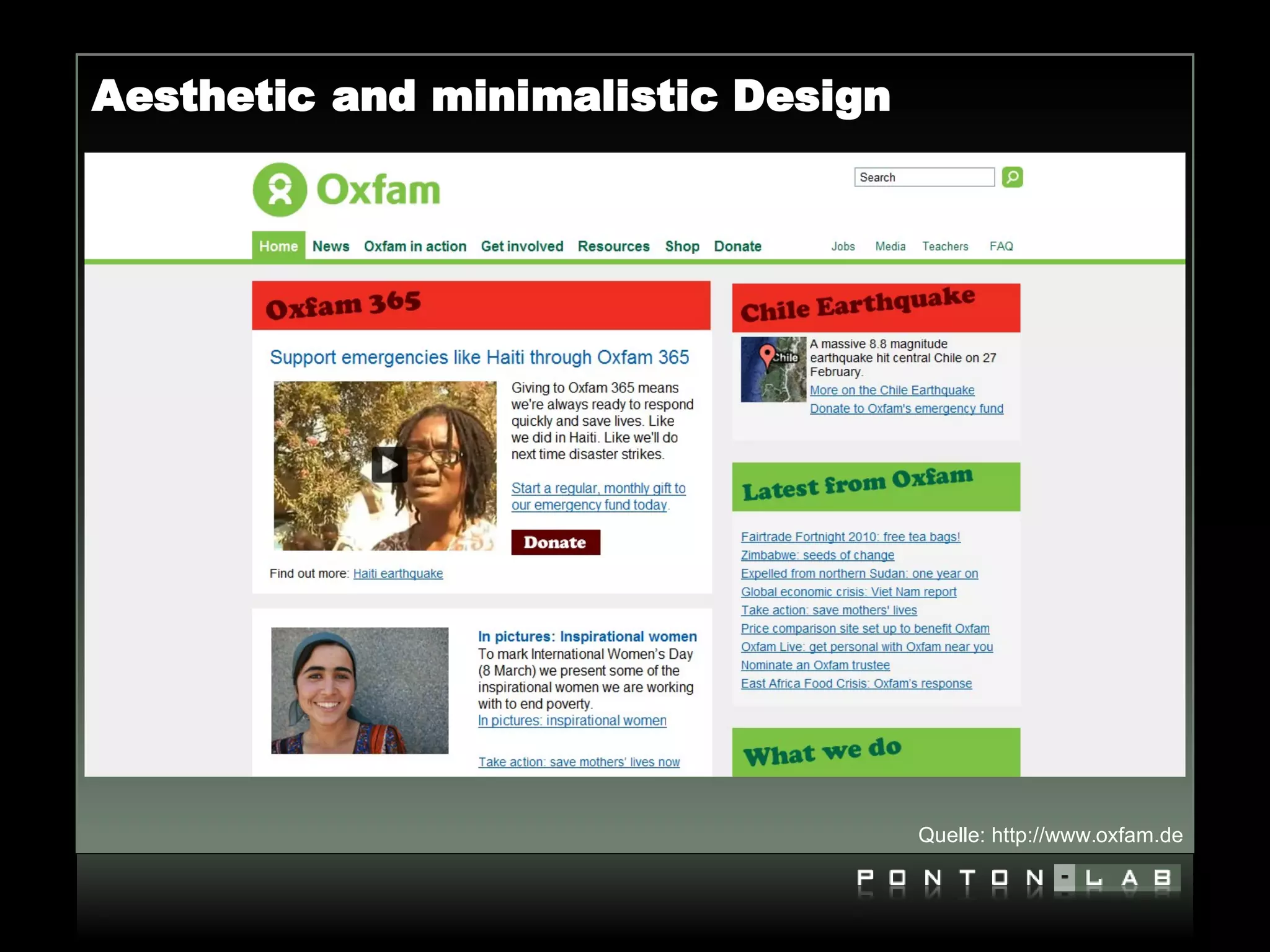Open 'Nominate an Oxfam trustee' link

815,665
